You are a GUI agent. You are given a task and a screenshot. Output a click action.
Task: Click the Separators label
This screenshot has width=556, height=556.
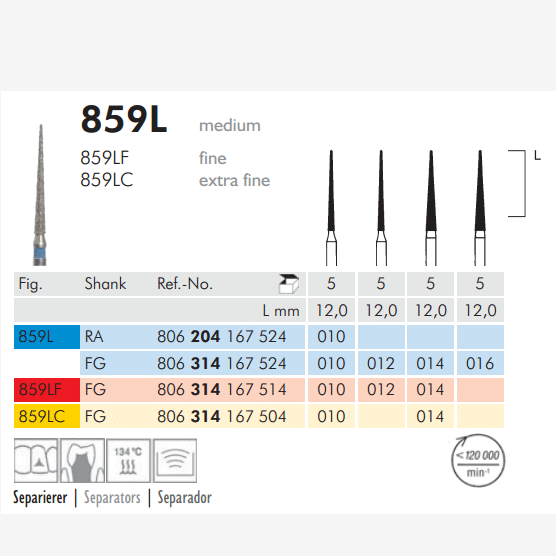[x=112, y=497]
